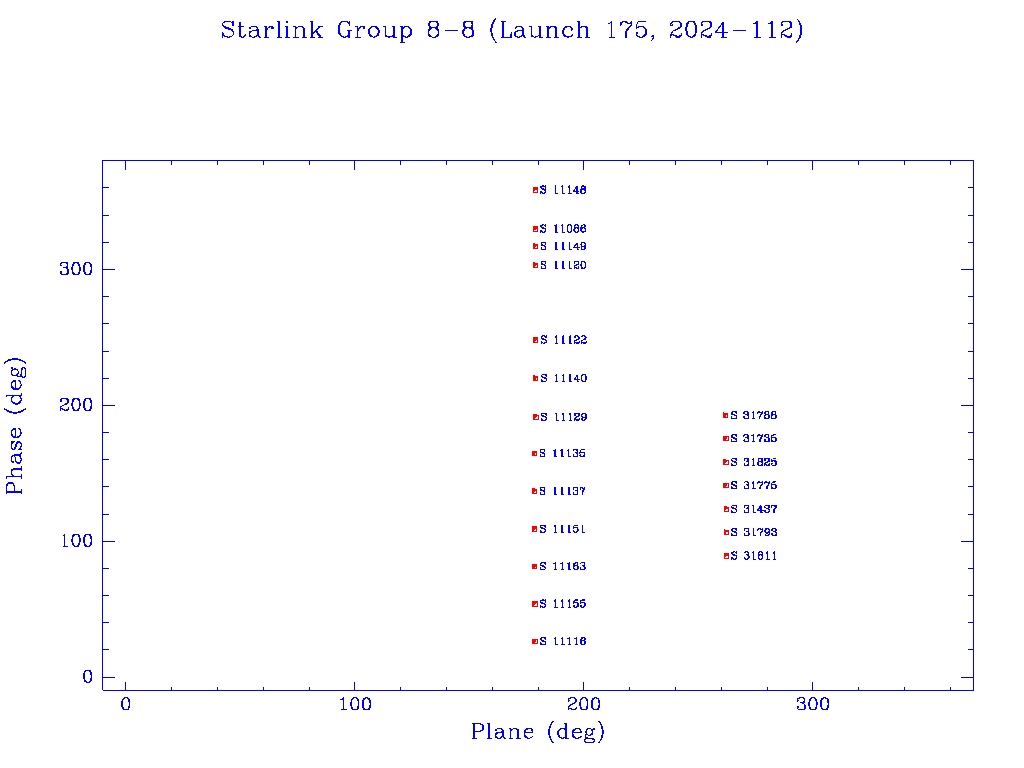Select the S 31825 satellite label

pyautogui.click(x=754, y=462)
